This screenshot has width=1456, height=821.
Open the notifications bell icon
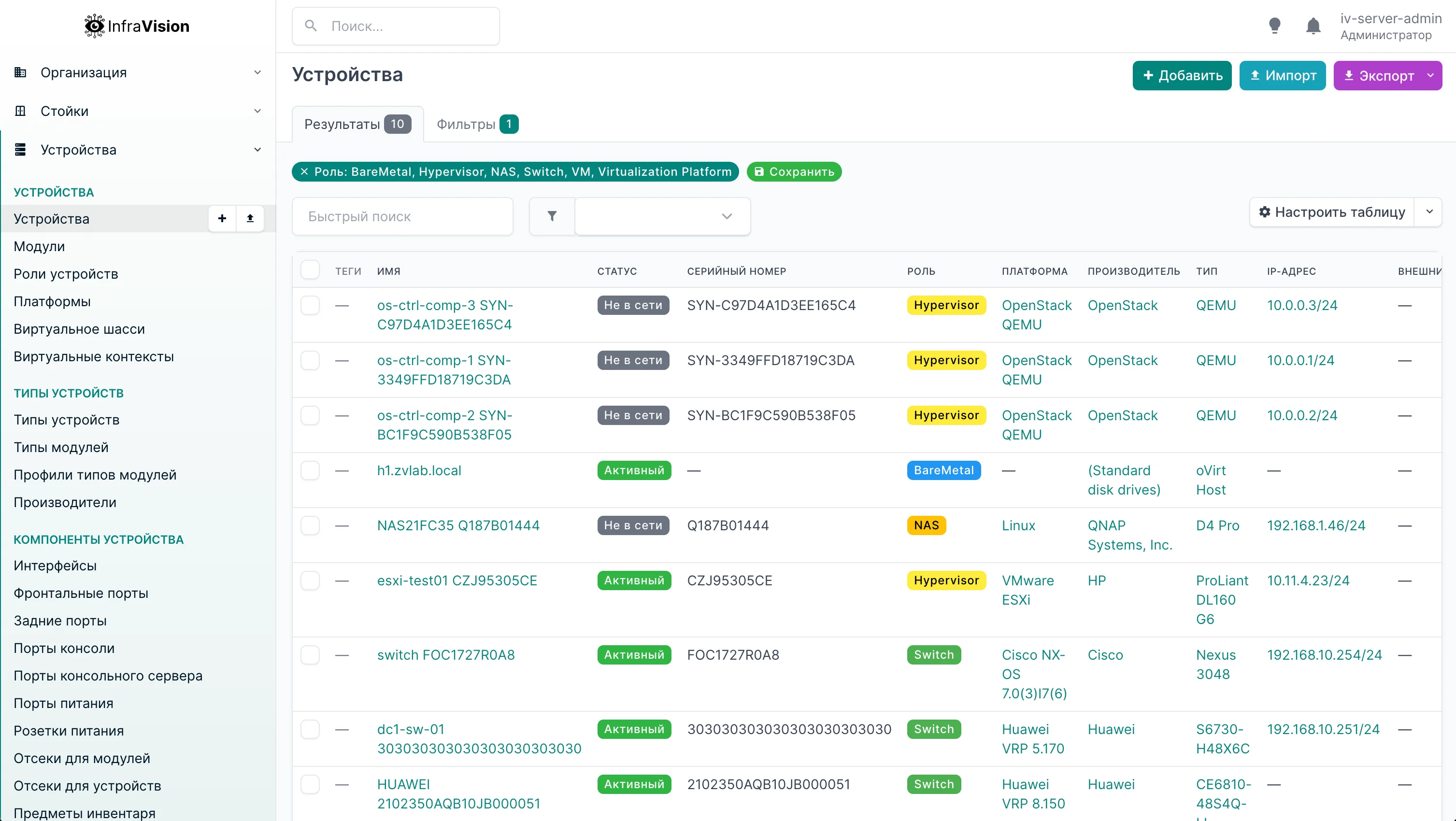click(x=1313, y=26)
